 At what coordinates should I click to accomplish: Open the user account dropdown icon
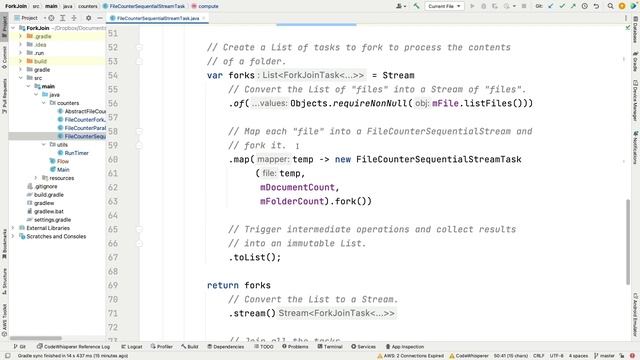[x=400, y=6]
